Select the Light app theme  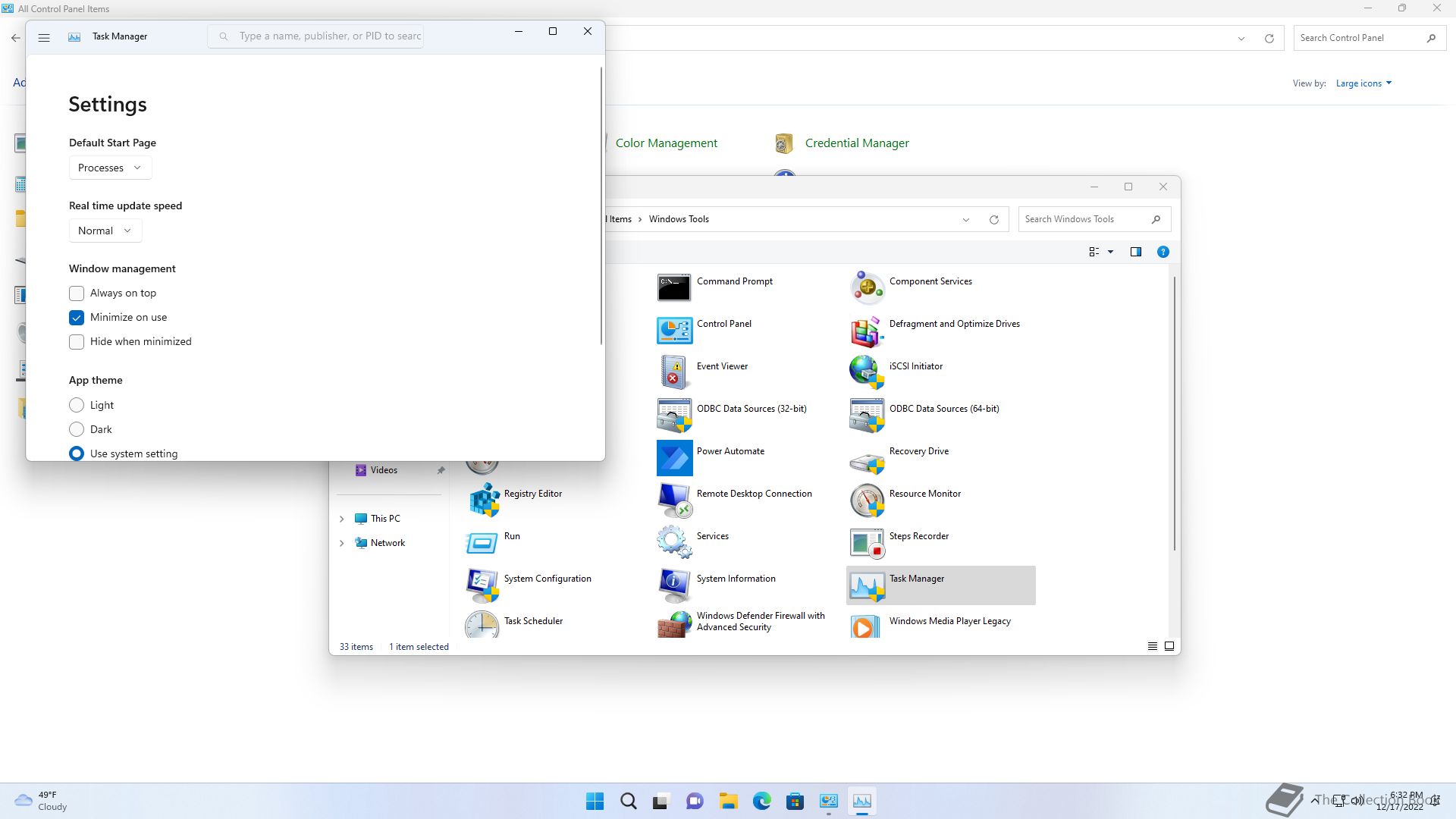(x=77, y=406)
